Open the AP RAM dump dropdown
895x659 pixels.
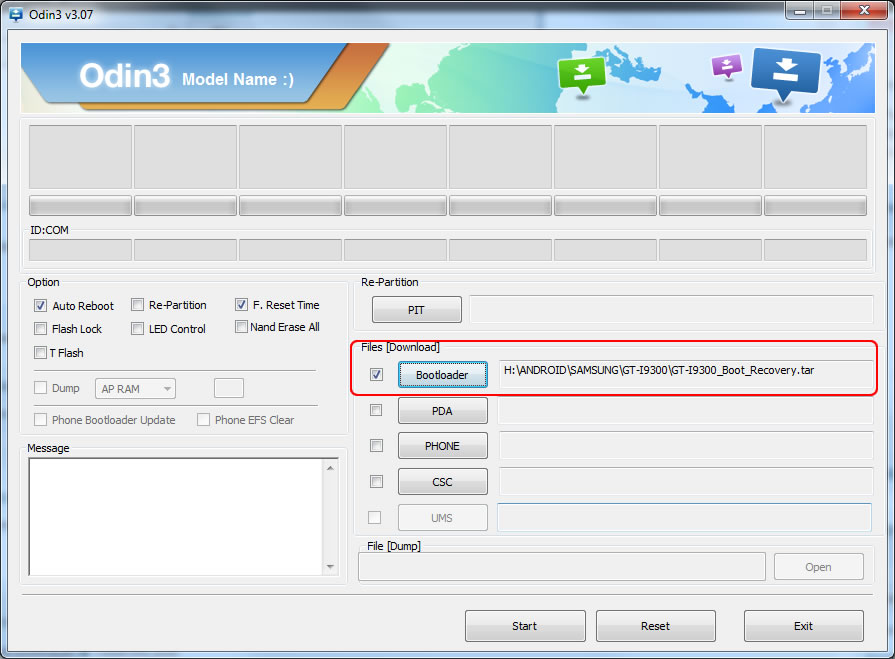pos(135,389)
